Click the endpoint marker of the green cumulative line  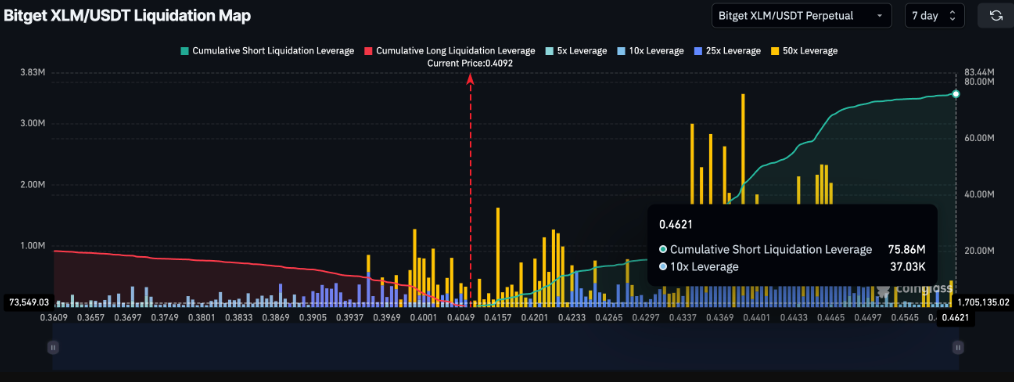[956, 94]
